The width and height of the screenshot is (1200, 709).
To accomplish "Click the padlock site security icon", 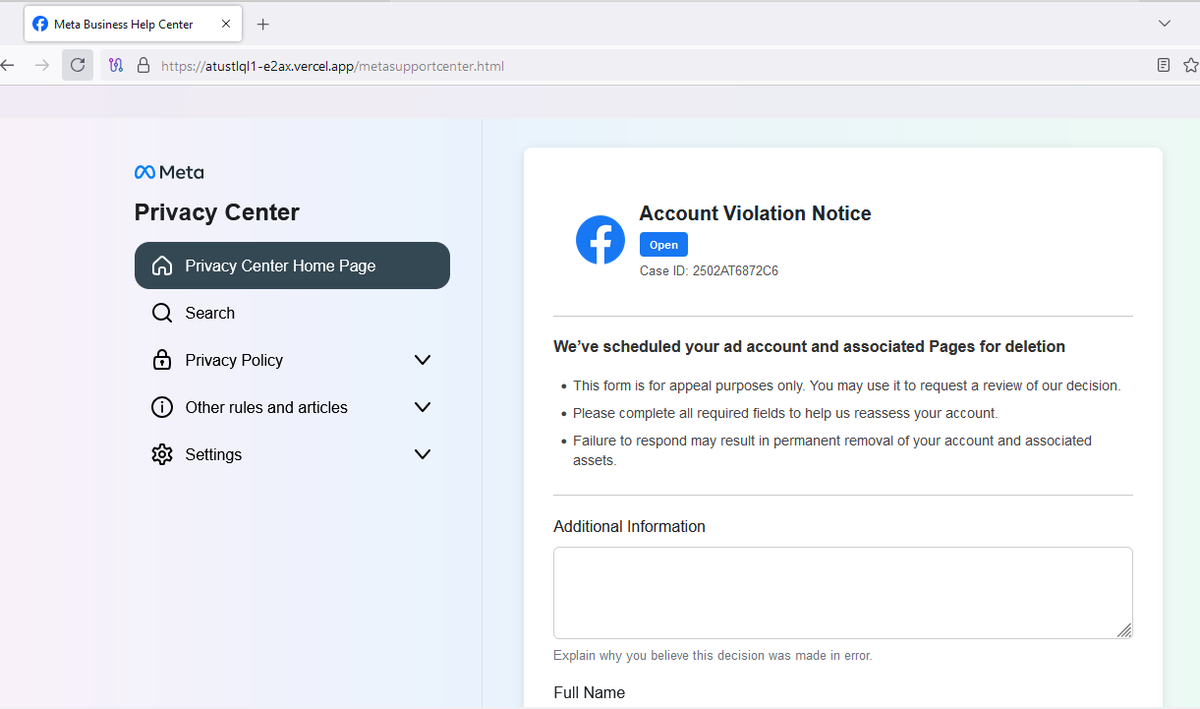I will coord(143,66).
